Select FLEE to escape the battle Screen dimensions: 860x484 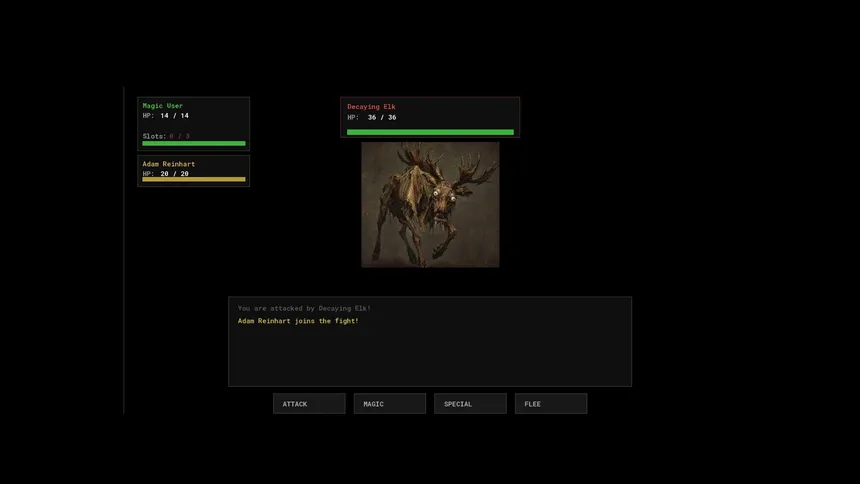[551, 403]
